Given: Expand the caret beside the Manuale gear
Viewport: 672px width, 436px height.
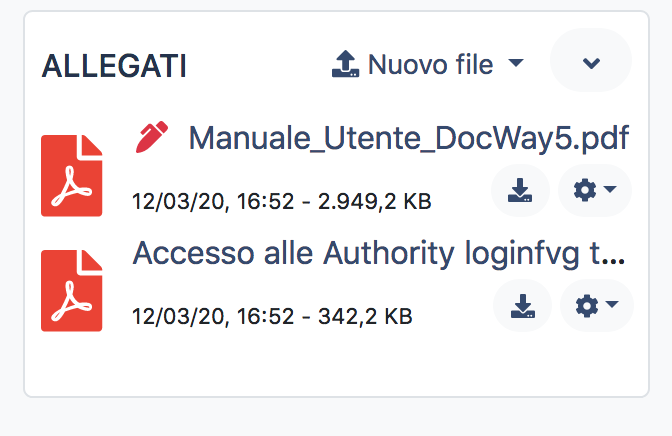Looking at the screenshot, I should pos(610,189).
